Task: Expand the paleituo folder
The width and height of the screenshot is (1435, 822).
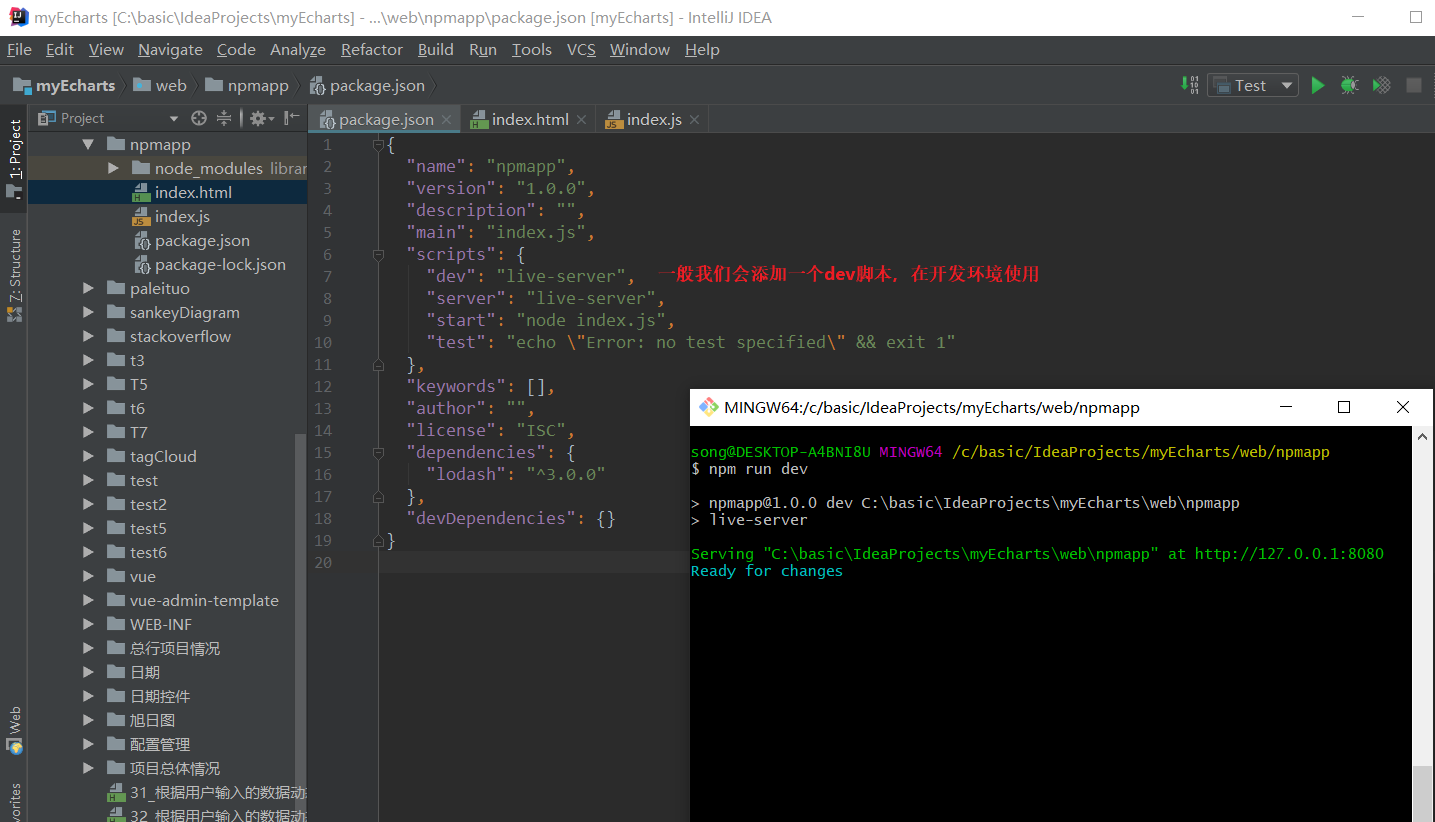Action: click(x=89, y=288)
